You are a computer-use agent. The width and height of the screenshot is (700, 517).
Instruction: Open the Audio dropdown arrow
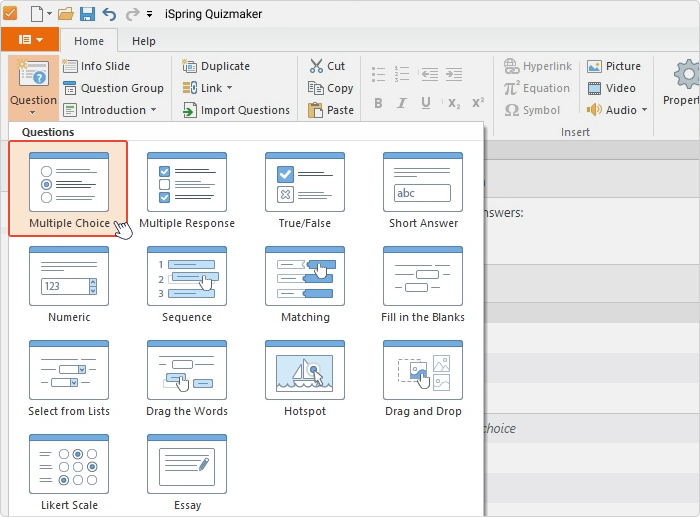(x=644, y=109)
